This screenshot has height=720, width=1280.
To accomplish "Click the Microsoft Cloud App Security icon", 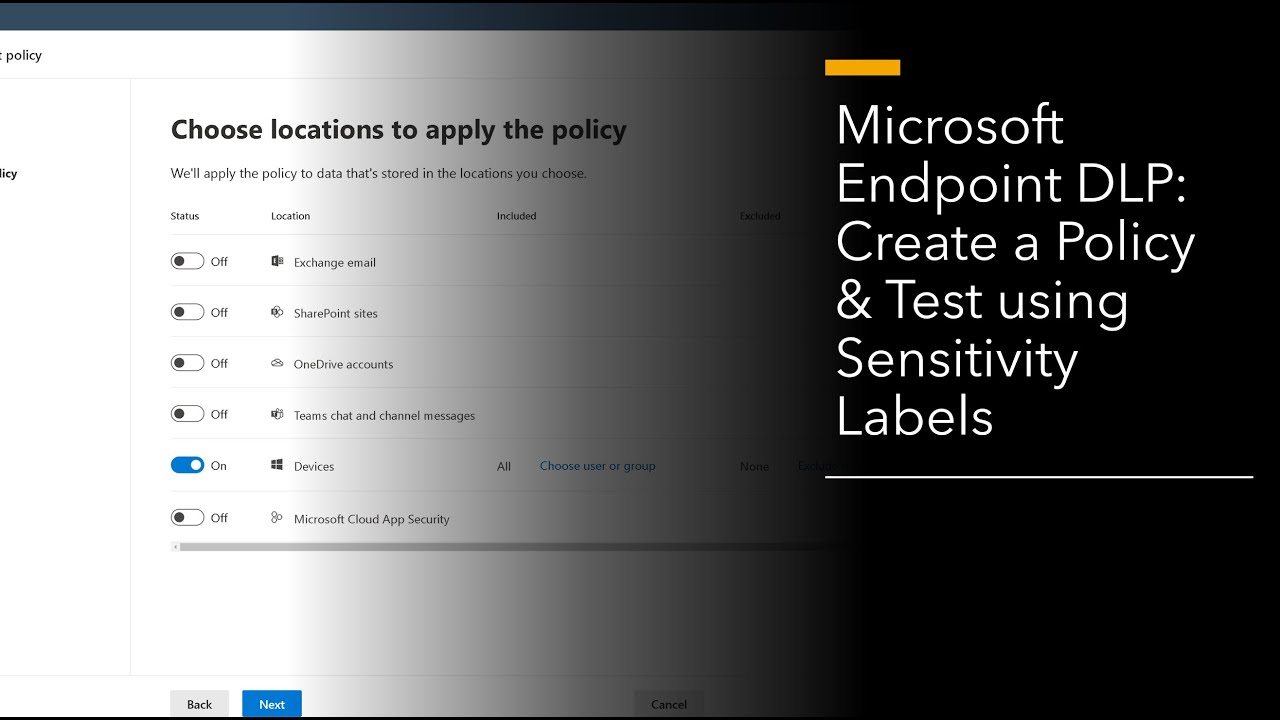I will (277, 517).
